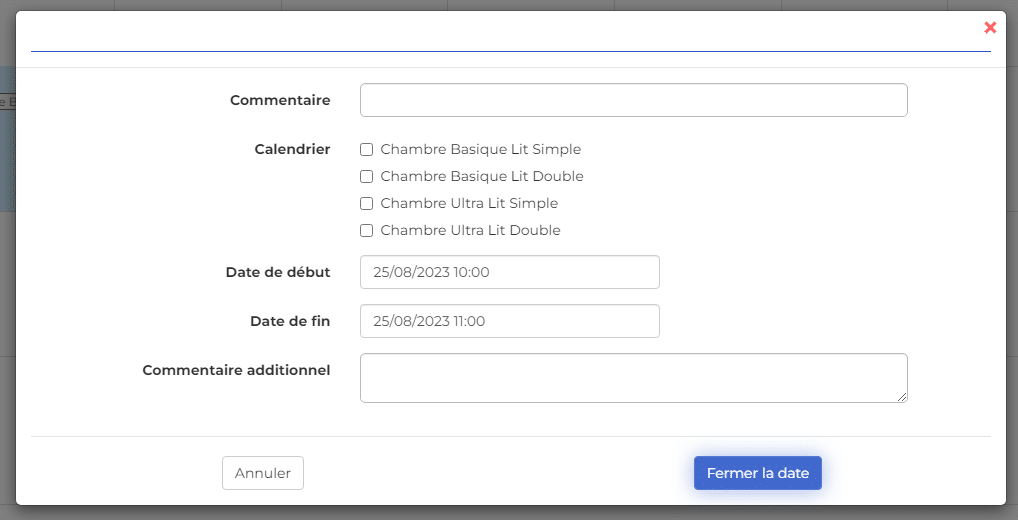Click the 'Chambre Ultra Lit Double' label text
This screenshot has height=520, width=1018.
pos(470,230)
